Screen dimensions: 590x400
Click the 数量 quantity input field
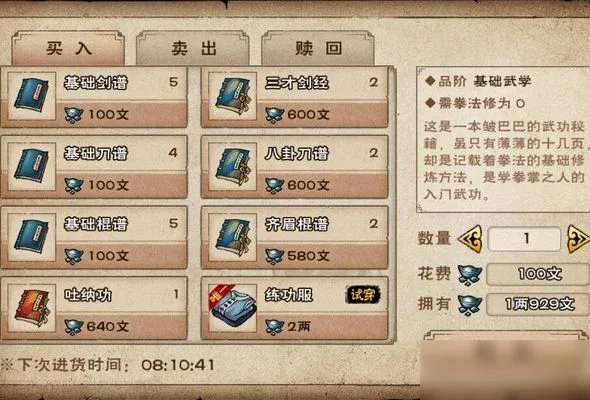coord(525,239)
